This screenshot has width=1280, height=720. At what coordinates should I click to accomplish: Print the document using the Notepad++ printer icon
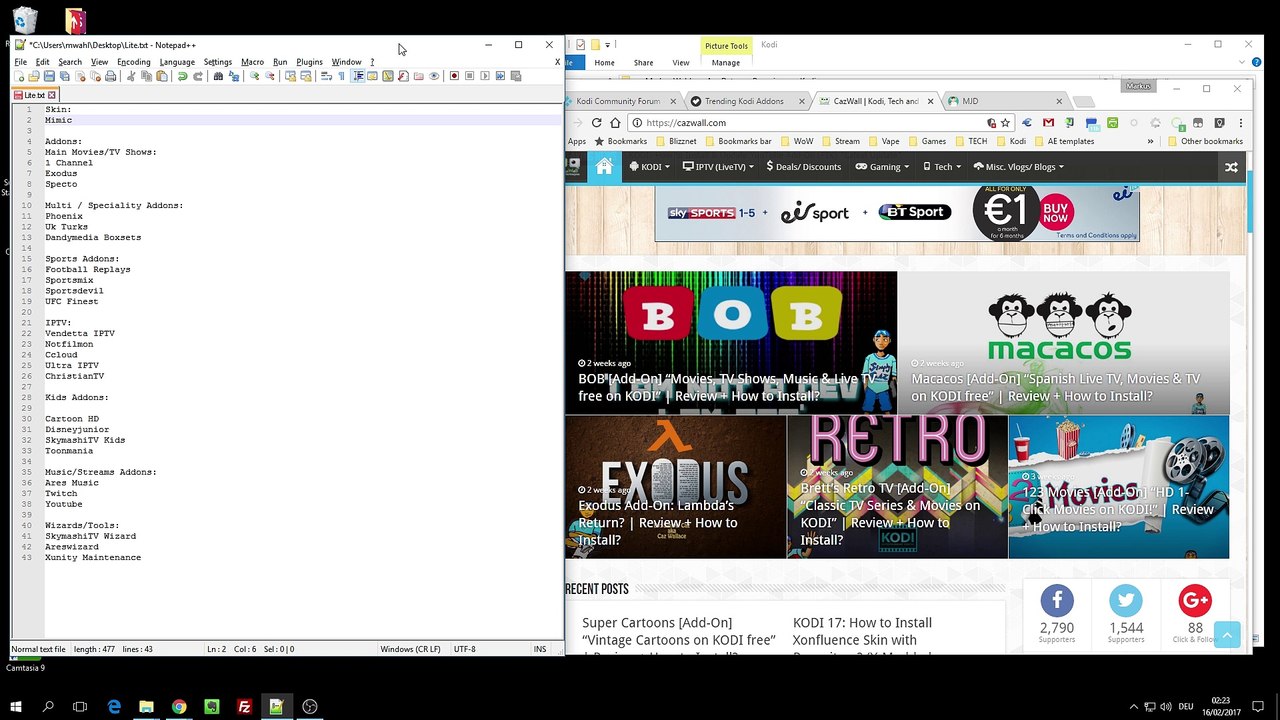click(x=111, y=76)
